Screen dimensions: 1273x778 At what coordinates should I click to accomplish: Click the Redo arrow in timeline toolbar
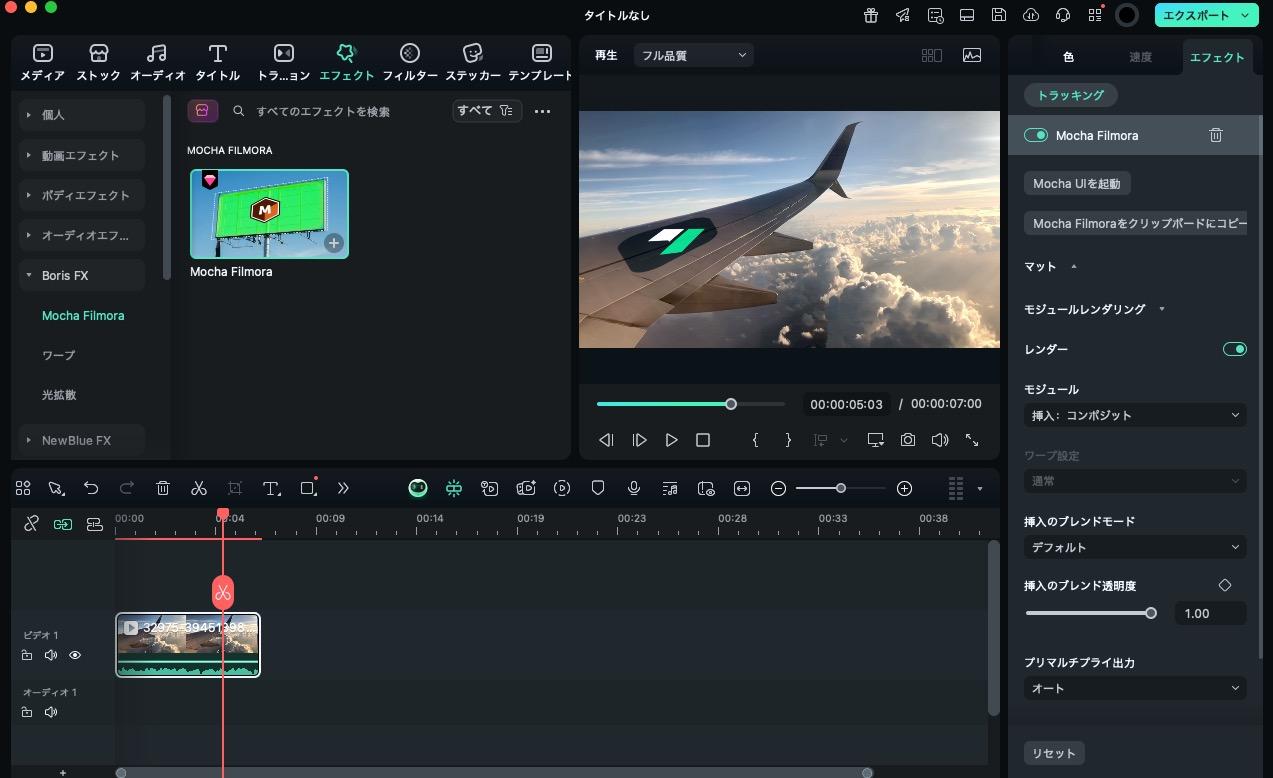(127, 488)
